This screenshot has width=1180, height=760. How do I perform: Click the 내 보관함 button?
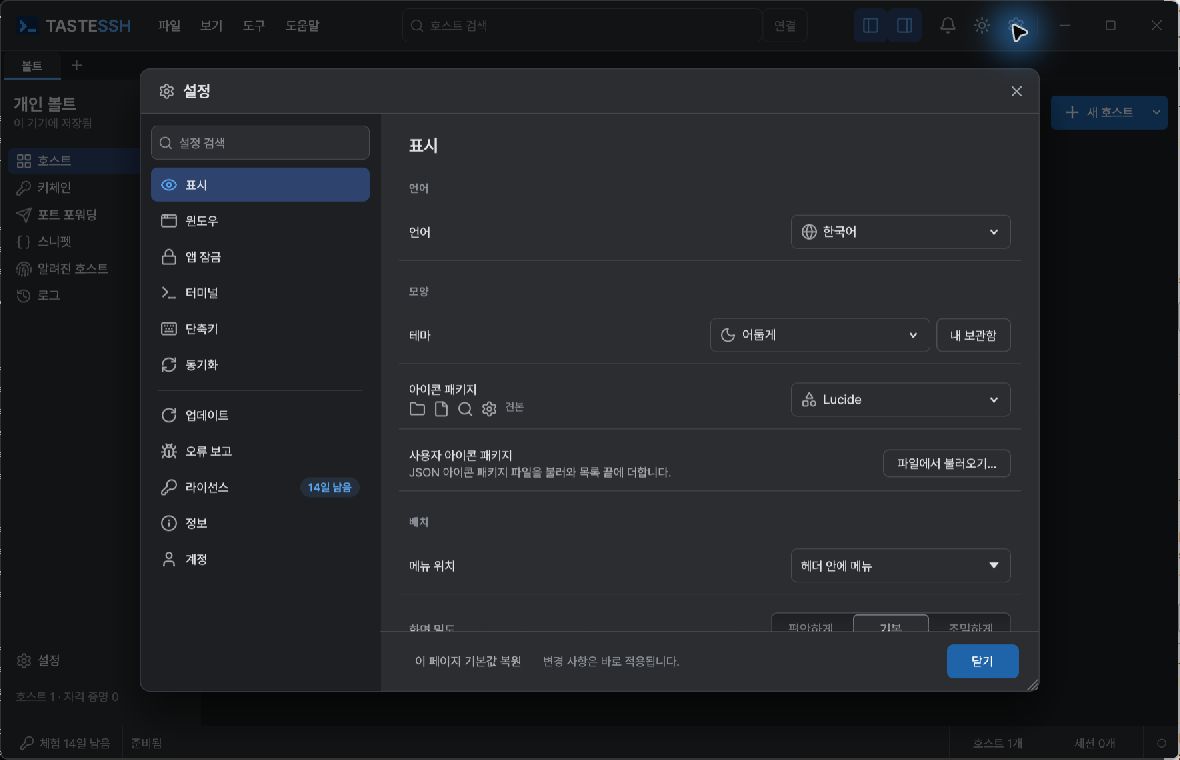pos(973,335)
